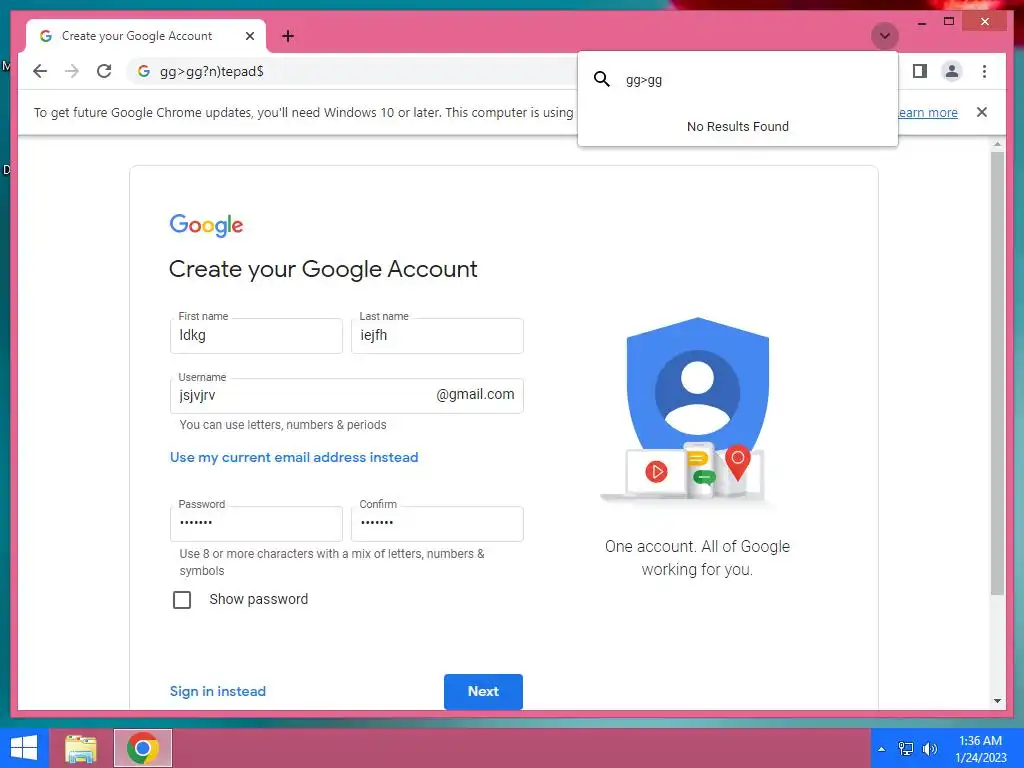Open a new tab with the plus icon
Viewport: 1024px width, 768px height.
tap(288, 36)
